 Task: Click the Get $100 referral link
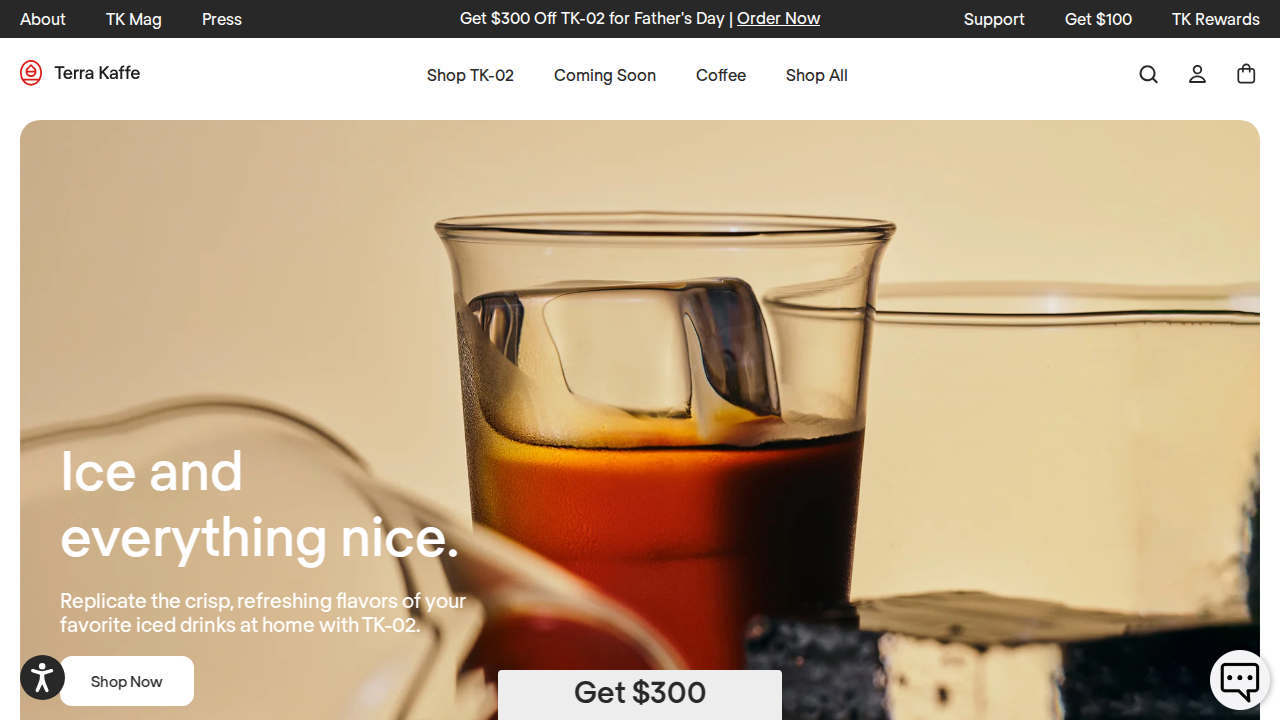1098,19
